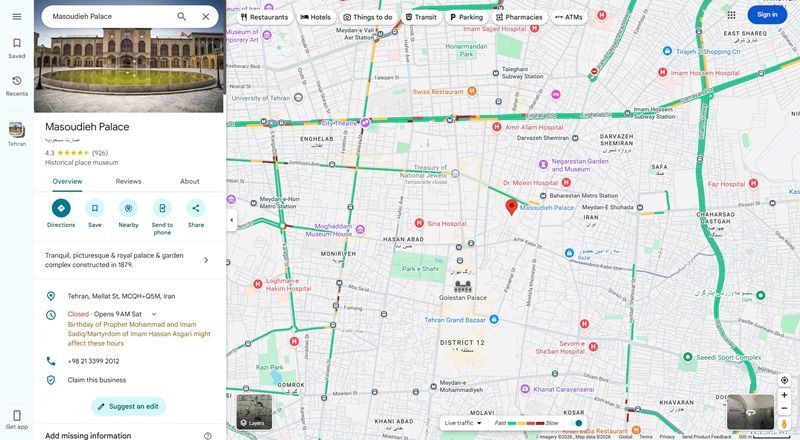800x440 pixels.
Task: Filter map by Pharmacies
Action: pos(519,17)
